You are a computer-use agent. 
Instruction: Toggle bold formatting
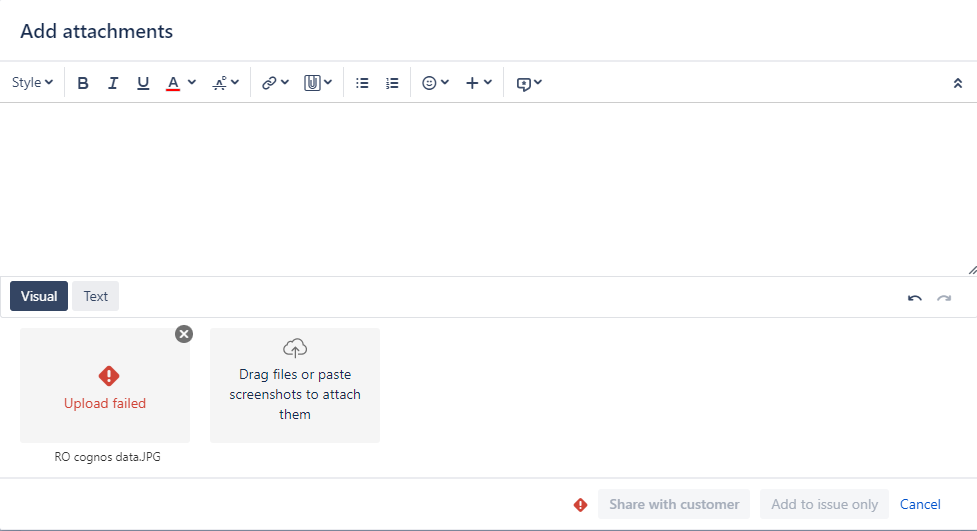83,83
